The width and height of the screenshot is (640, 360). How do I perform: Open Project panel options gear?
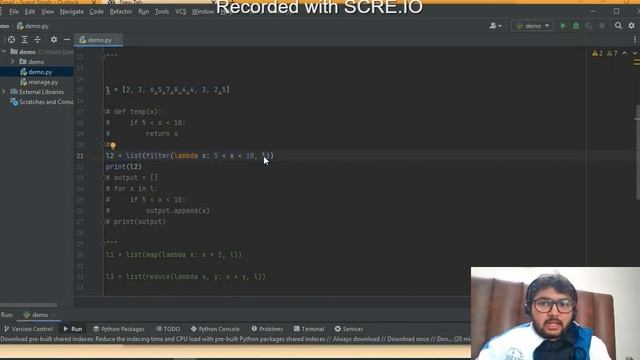(x=54, y=40)
